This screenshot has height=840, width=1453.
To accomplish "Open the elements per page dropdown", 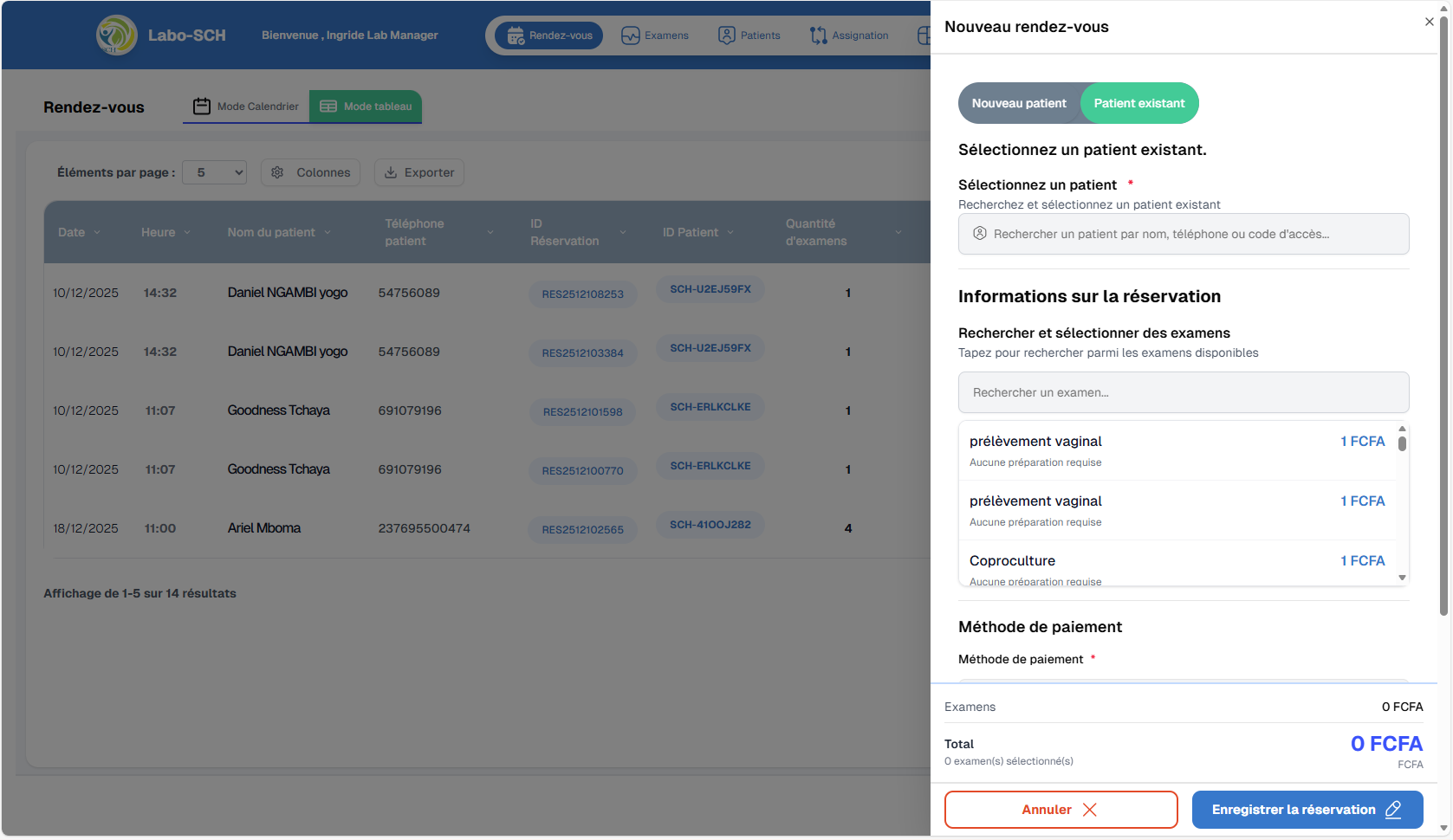I will click(214, 172).
